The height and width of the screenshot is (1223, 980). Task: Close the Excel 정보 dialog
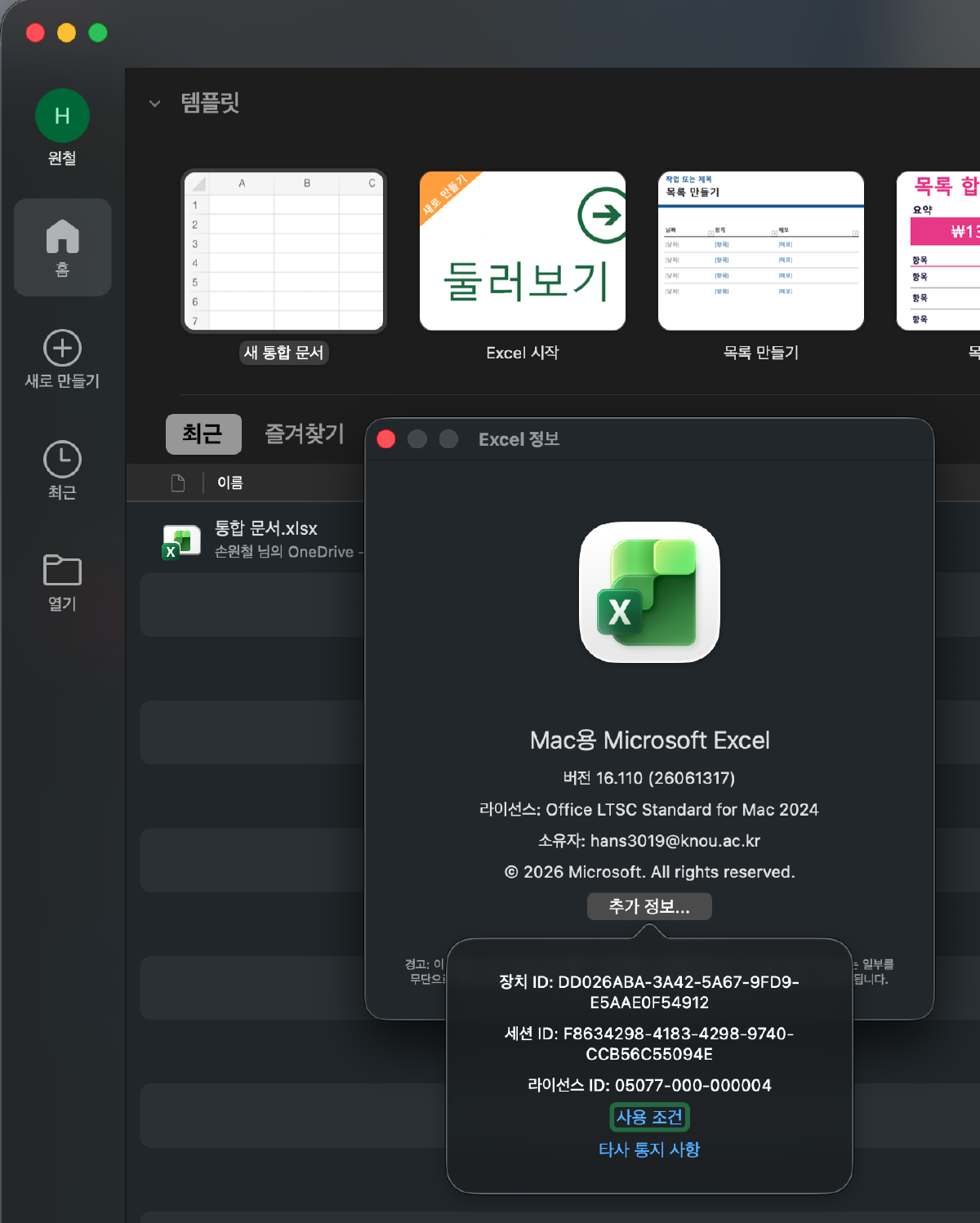click(386, 439)
